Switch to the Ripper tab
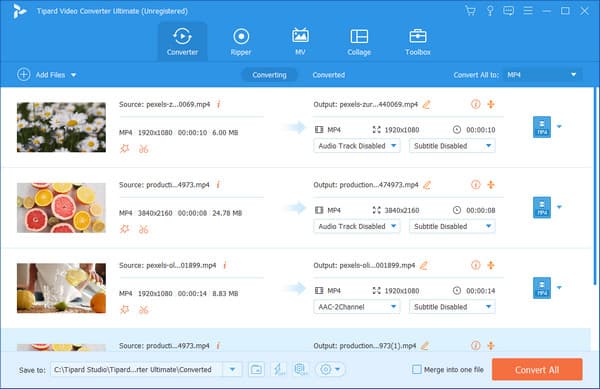600x389 pixels. 241,41
